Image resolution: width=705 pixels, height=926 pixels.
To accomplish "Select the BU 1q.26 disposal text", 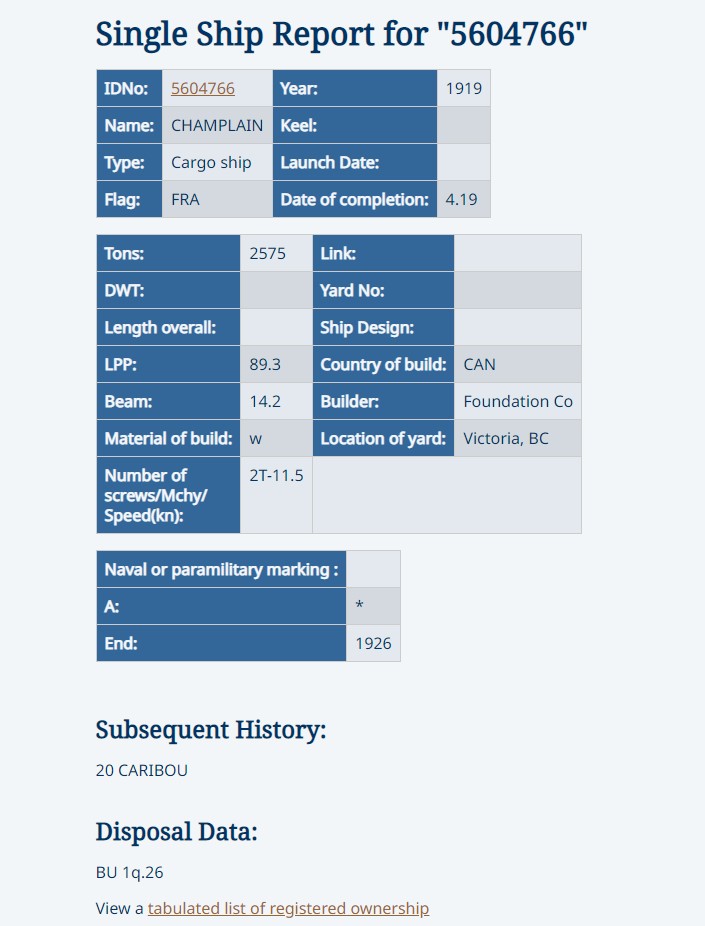I will pos(129,872).
